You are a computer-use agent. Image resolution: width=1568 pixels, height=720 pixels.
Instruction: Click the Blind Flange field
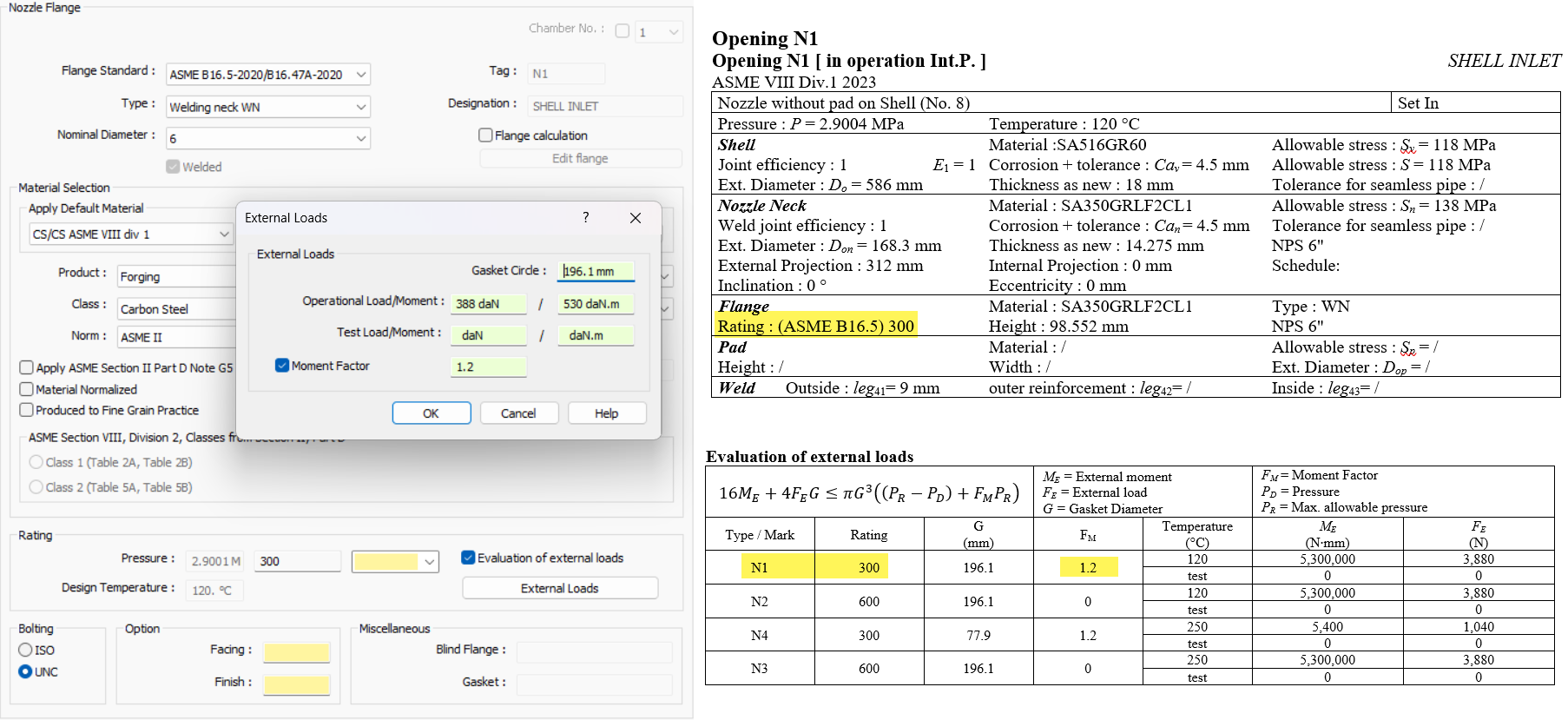(x=594, y=651)
